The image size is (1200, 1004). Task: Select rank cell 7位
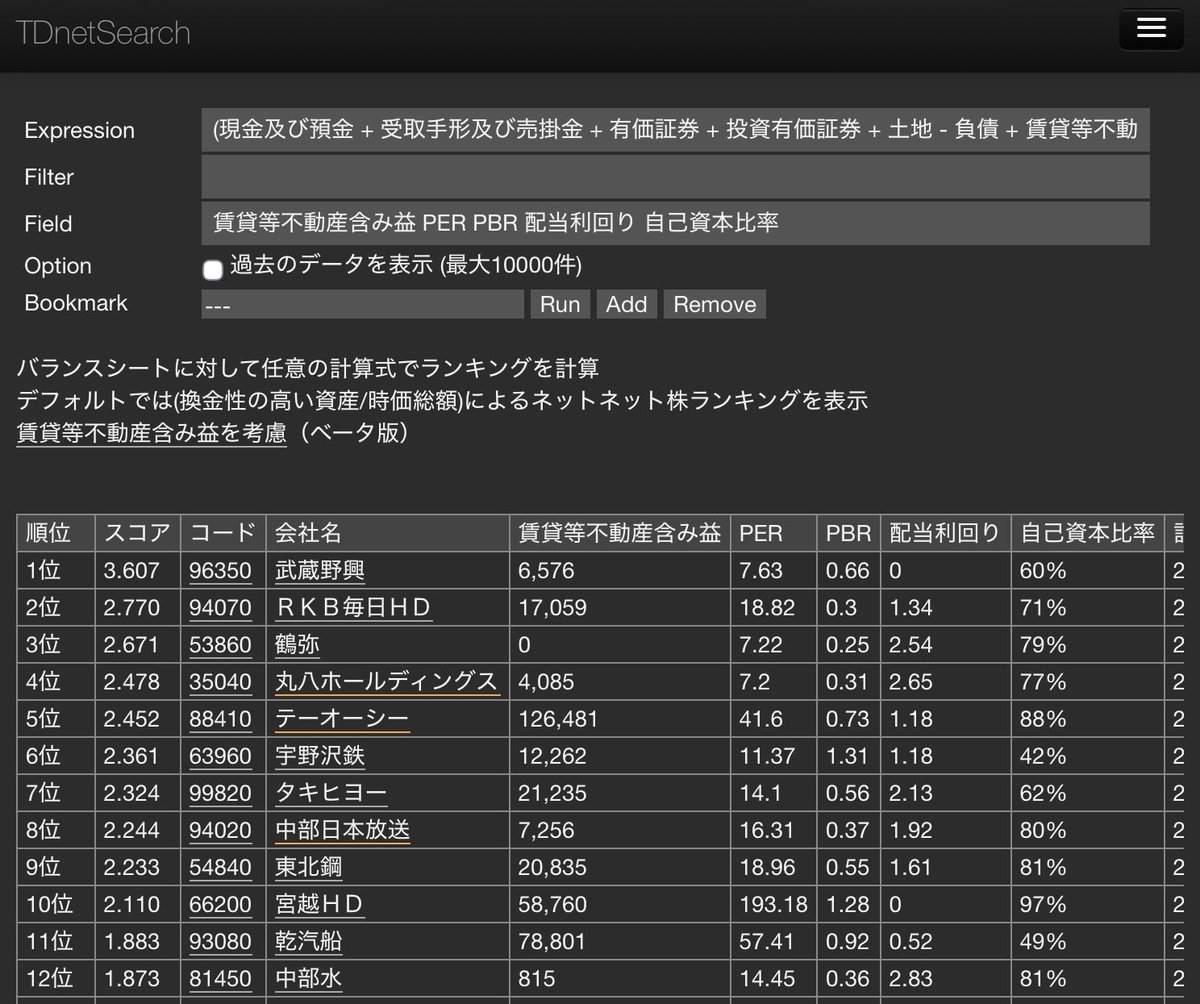(x=56, y=793)
